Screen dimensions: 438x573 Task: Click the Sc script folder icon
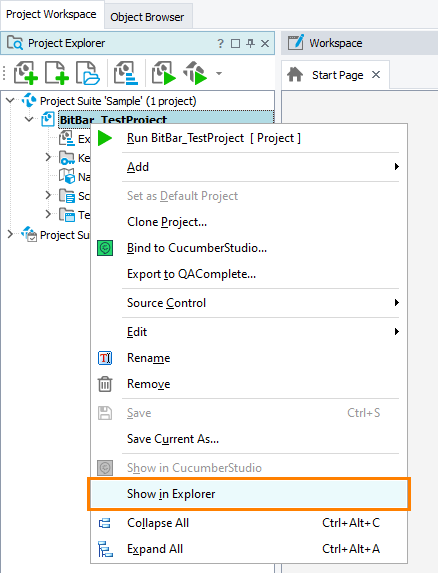point(67,196)
